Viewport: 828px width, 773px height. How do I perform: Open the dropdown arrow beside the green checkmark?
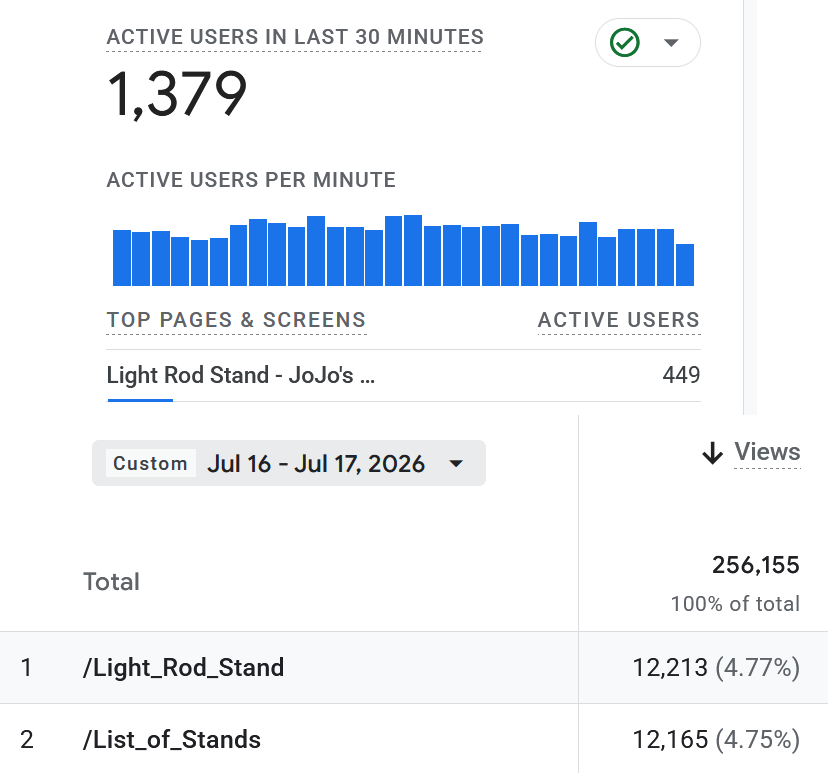click(671, 43)
